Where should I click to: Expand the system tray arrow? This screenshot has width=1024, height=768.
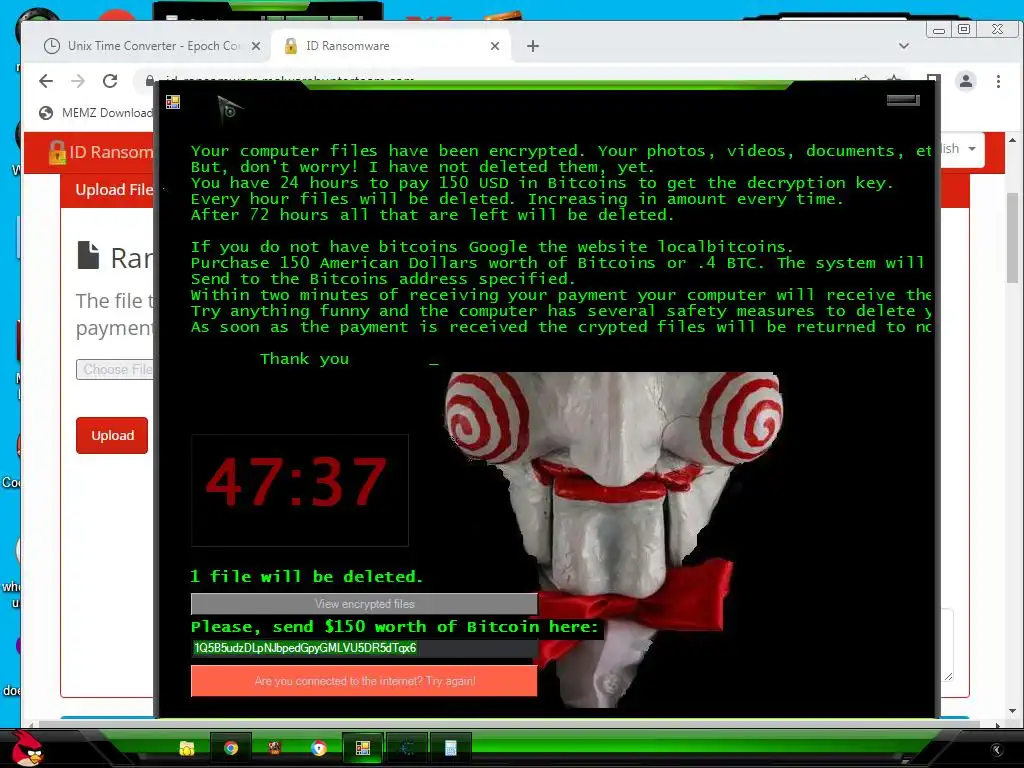pyautogui.click(x=997, y=750)
